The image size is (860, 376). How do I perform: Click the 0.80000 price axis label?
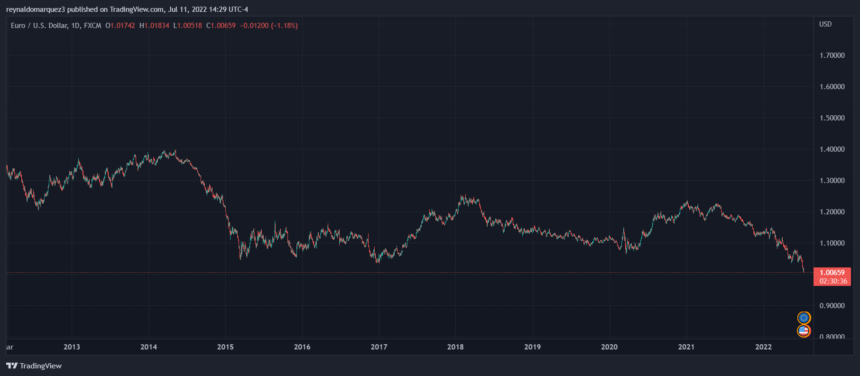pyautogui.click(x=831, y=337)
